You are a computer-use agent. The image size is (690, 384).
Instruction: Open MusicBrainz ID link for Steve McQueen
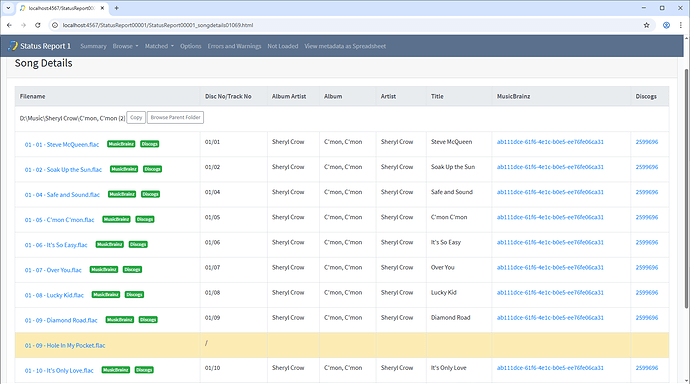point(550,142)
